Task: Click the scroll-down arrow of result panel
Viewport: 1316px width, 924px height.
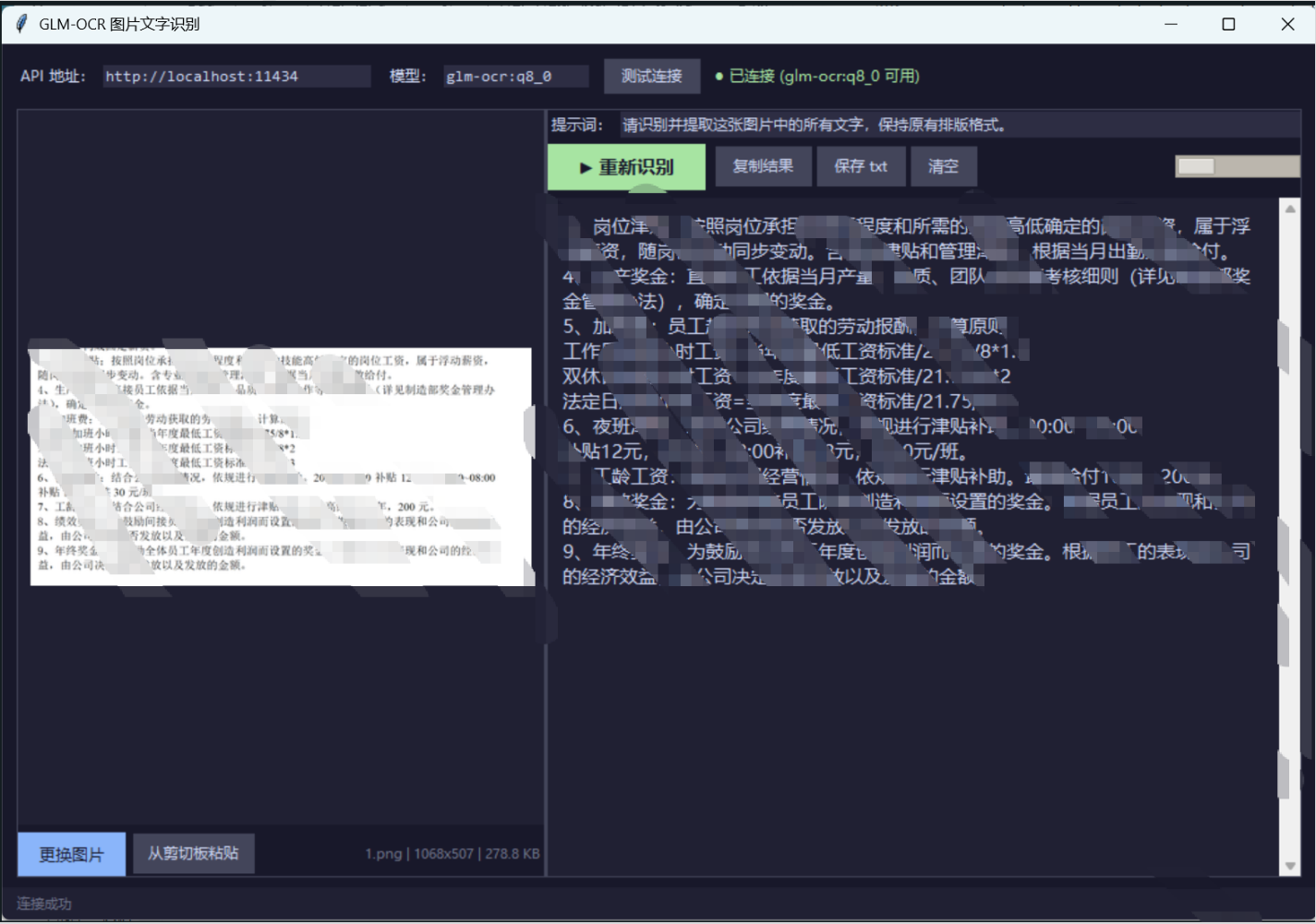Action: pyautogui.click(x=1290, y=866)
